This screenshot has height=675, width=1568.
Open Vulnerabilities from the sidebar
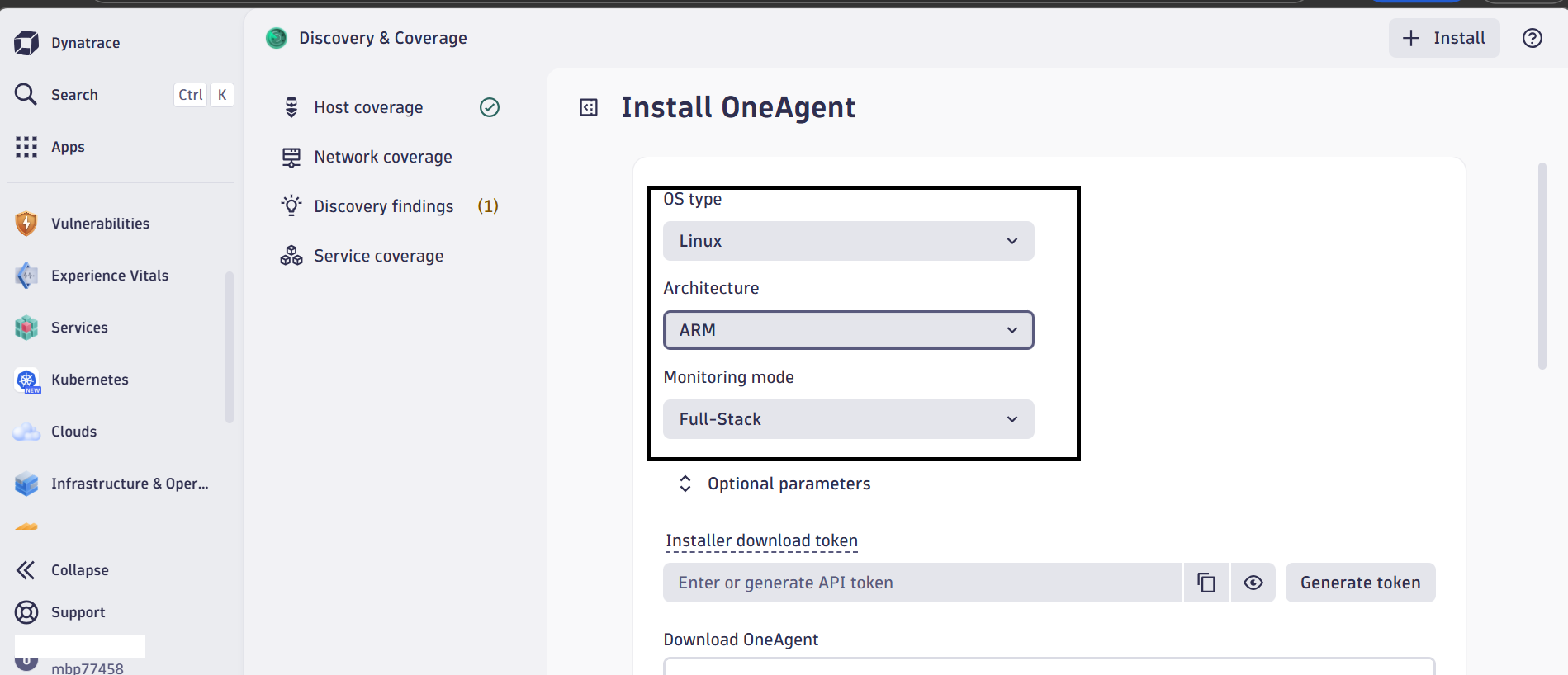(x=100, y=224)
